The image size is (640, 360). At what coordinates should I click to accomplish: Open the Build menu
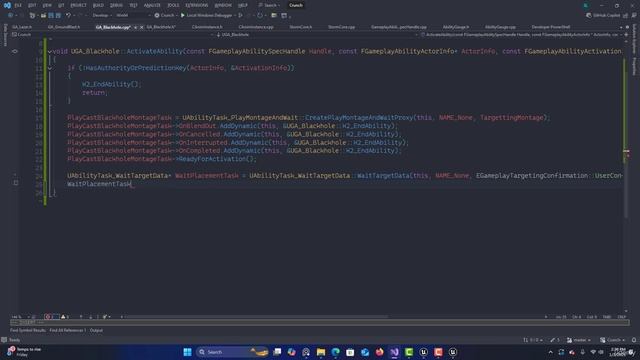98,5
